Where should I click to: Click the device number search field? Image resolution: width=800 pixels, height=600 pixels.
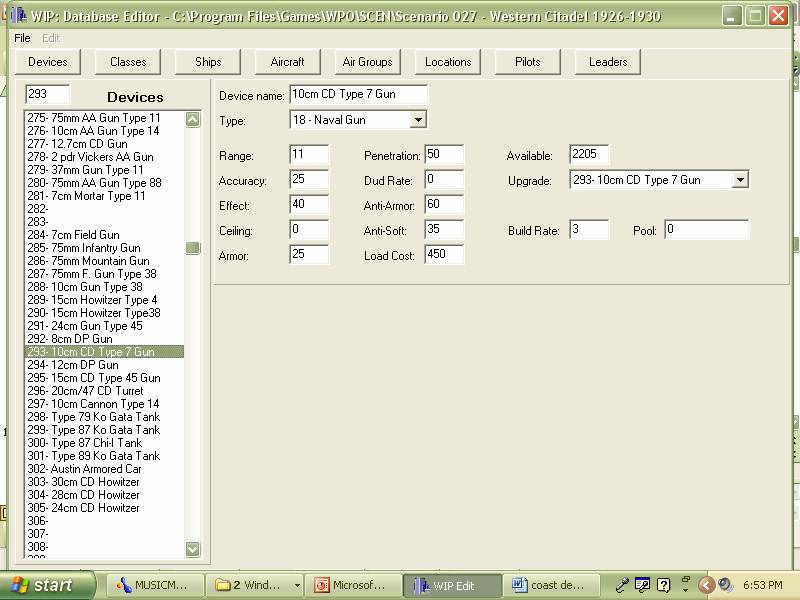47,94
